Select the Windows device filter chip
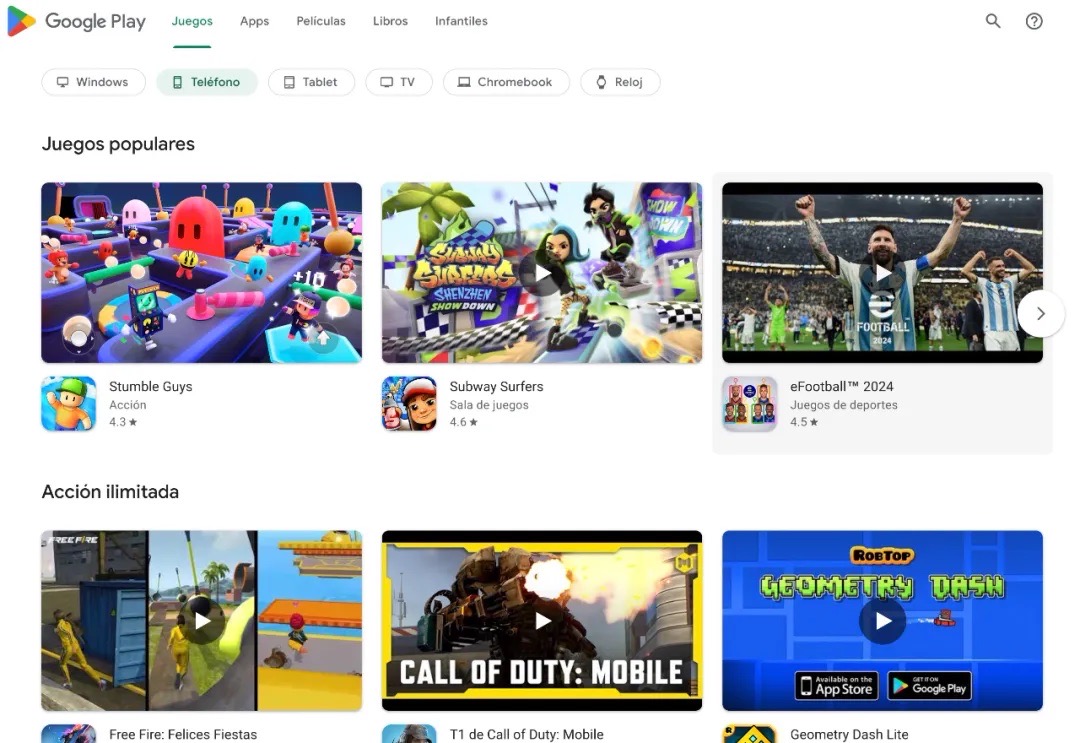 [94, 82]
